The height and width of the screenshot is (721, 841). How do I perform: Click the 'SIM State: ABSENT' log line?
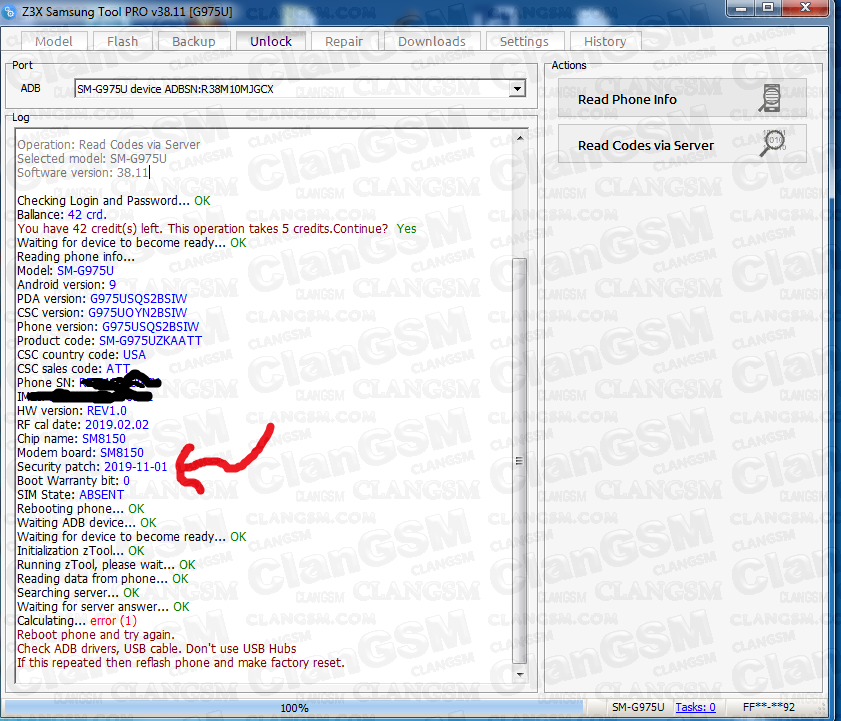pyautogui.click(x=70, y=495)
